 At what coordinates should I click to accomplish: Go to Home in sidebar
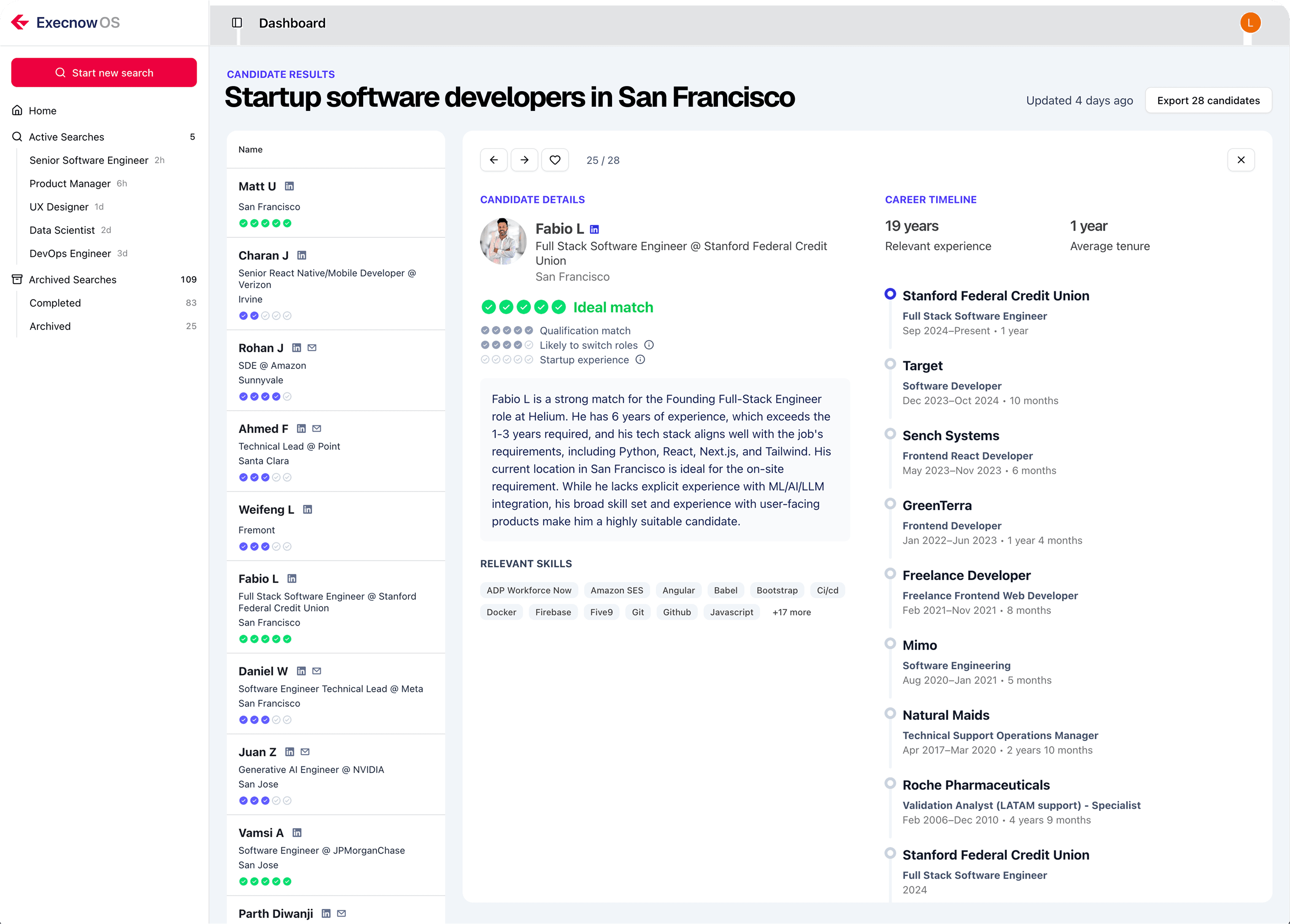[43, 111]
